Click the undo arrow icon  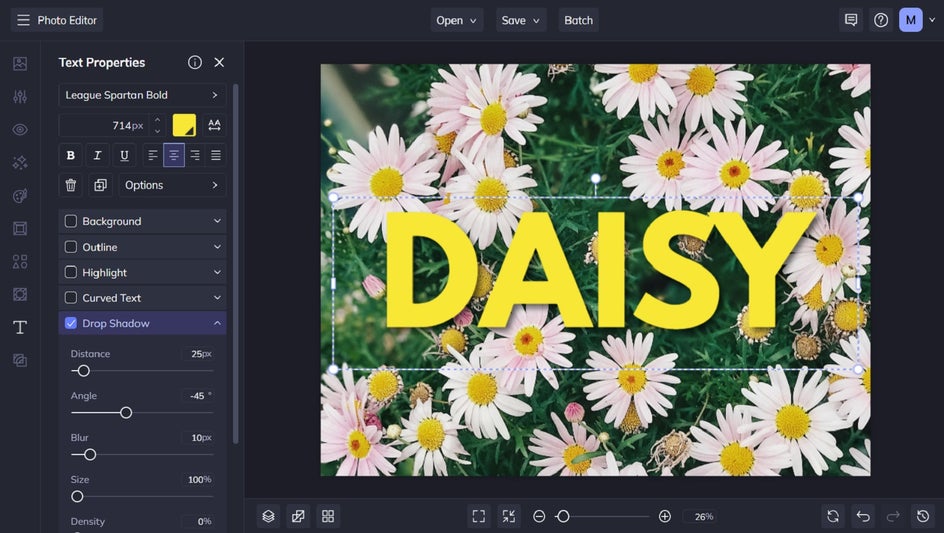tap(863, 516)
